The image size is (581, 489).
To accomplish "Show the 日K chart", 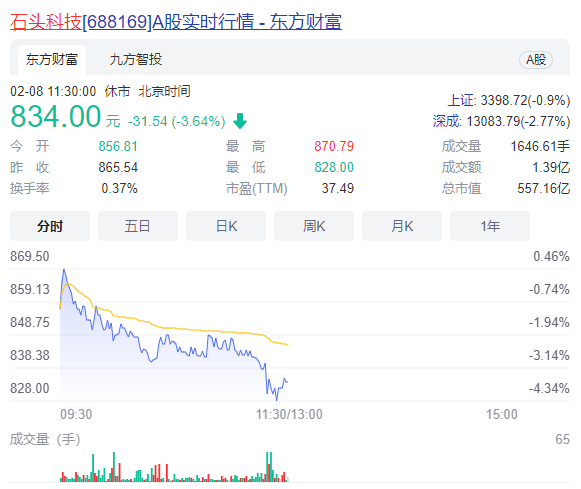I will pyautogui.click(x=226, y=226).
